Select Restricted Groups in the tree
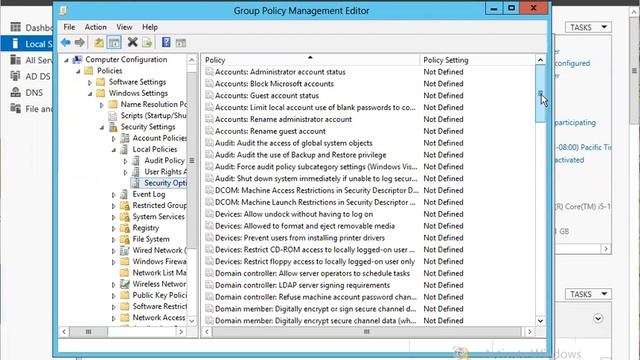 pos(160,205)
